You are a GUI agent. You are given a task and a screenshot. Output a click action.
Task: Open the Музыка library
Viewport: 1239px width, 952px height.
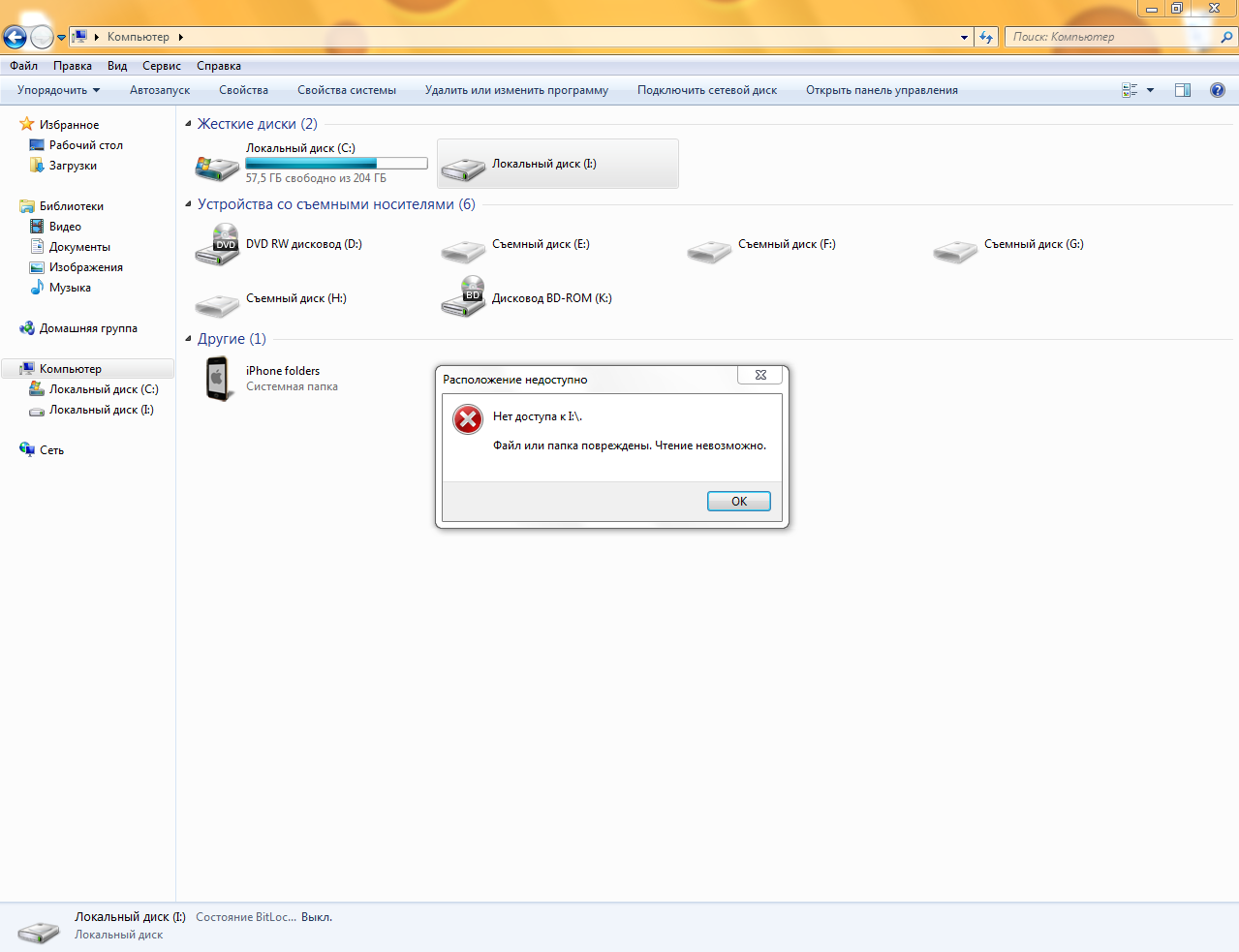(70, 288)
